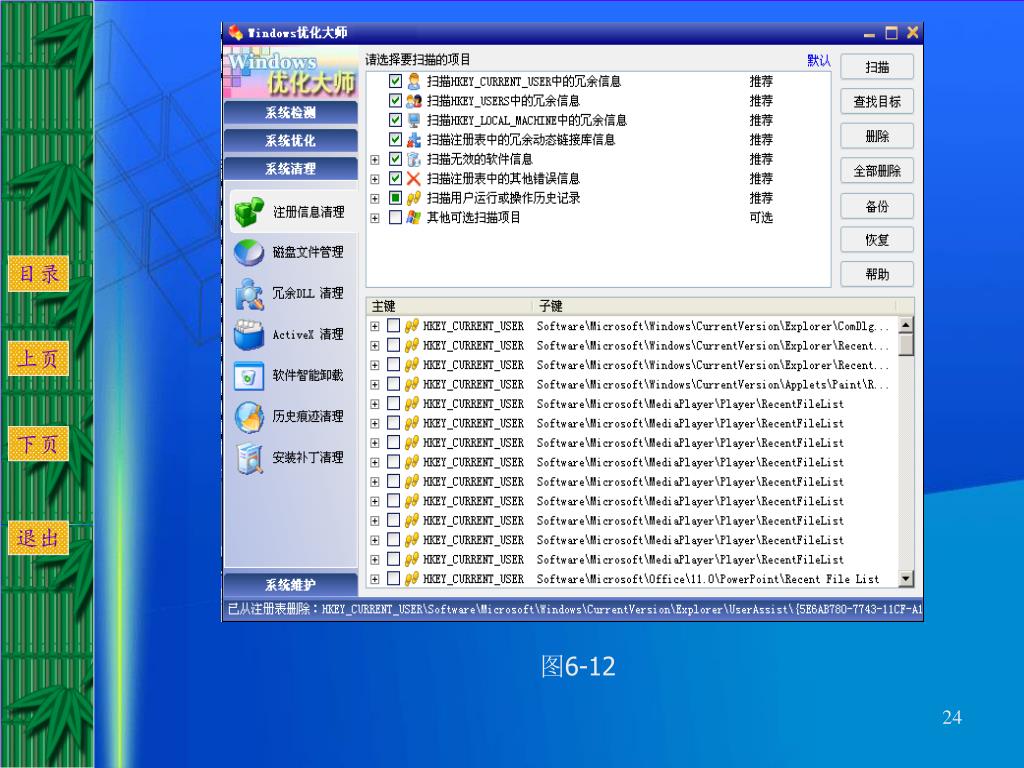This screenshot has width=1024, height=768.
Task: Expand the PowerPoint Recent File List row
Action: (x=375, y=579)
